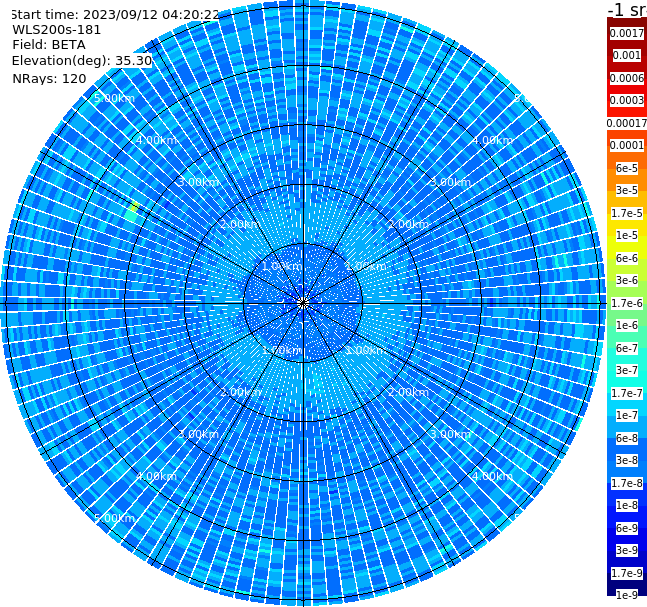Viewport: 647px width, 607px height.
Task: Select the Elevation(deg): 35.30 text
Action: 82,61
